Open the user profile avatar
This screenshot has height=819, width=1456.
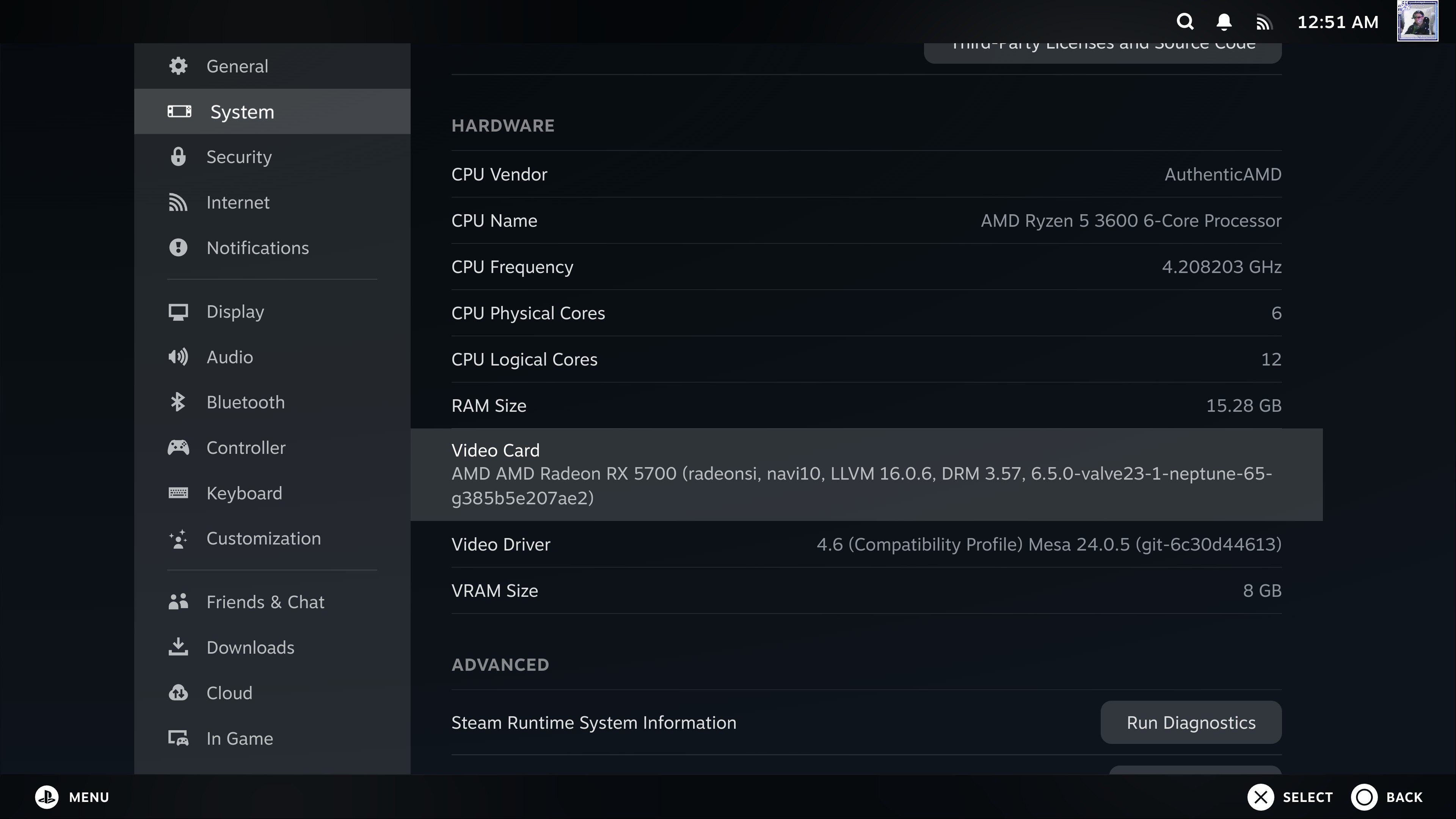pyautogui.click(x=1418, y=21)
